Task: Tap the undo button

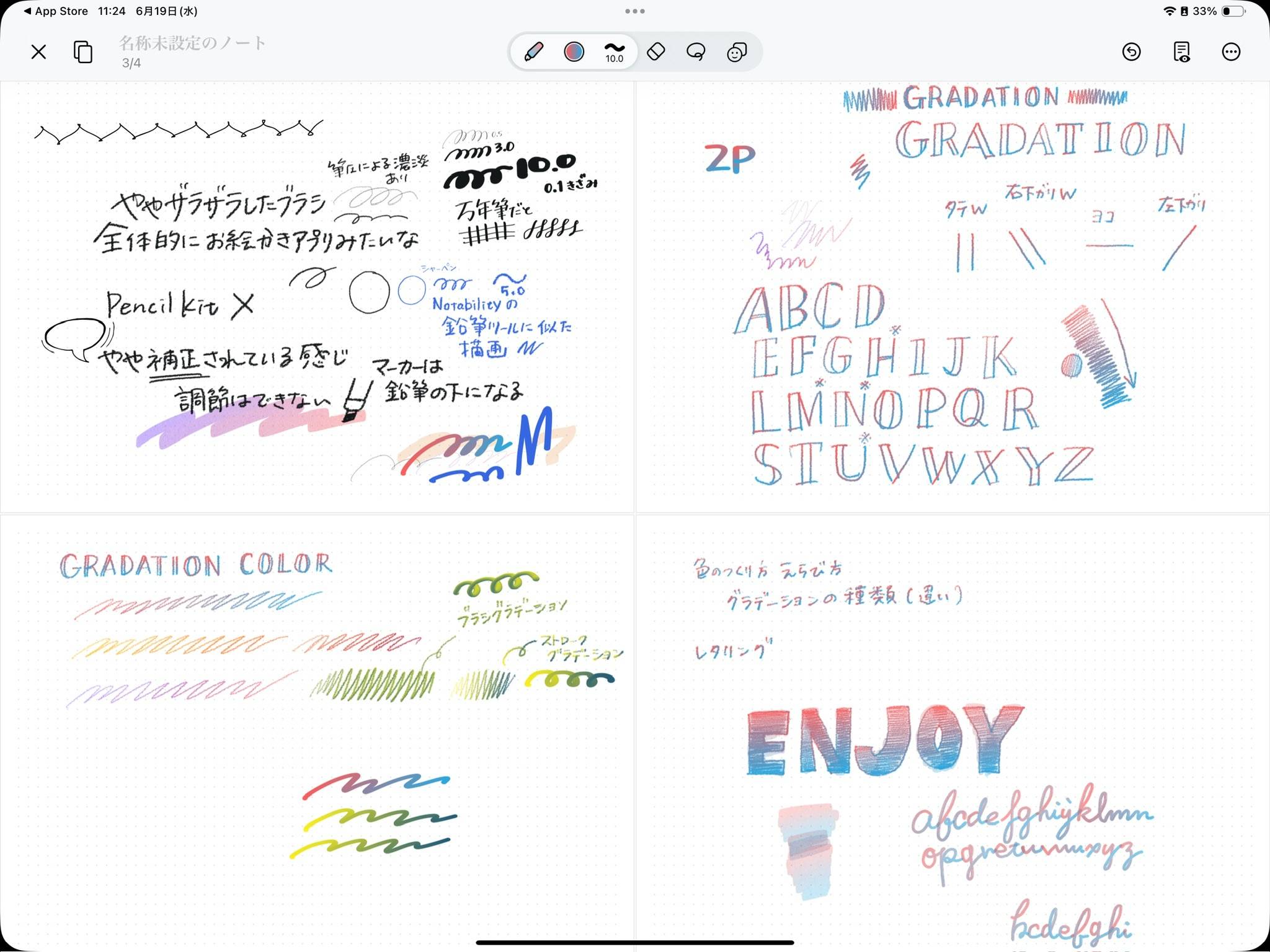Action: (1132, 51)
